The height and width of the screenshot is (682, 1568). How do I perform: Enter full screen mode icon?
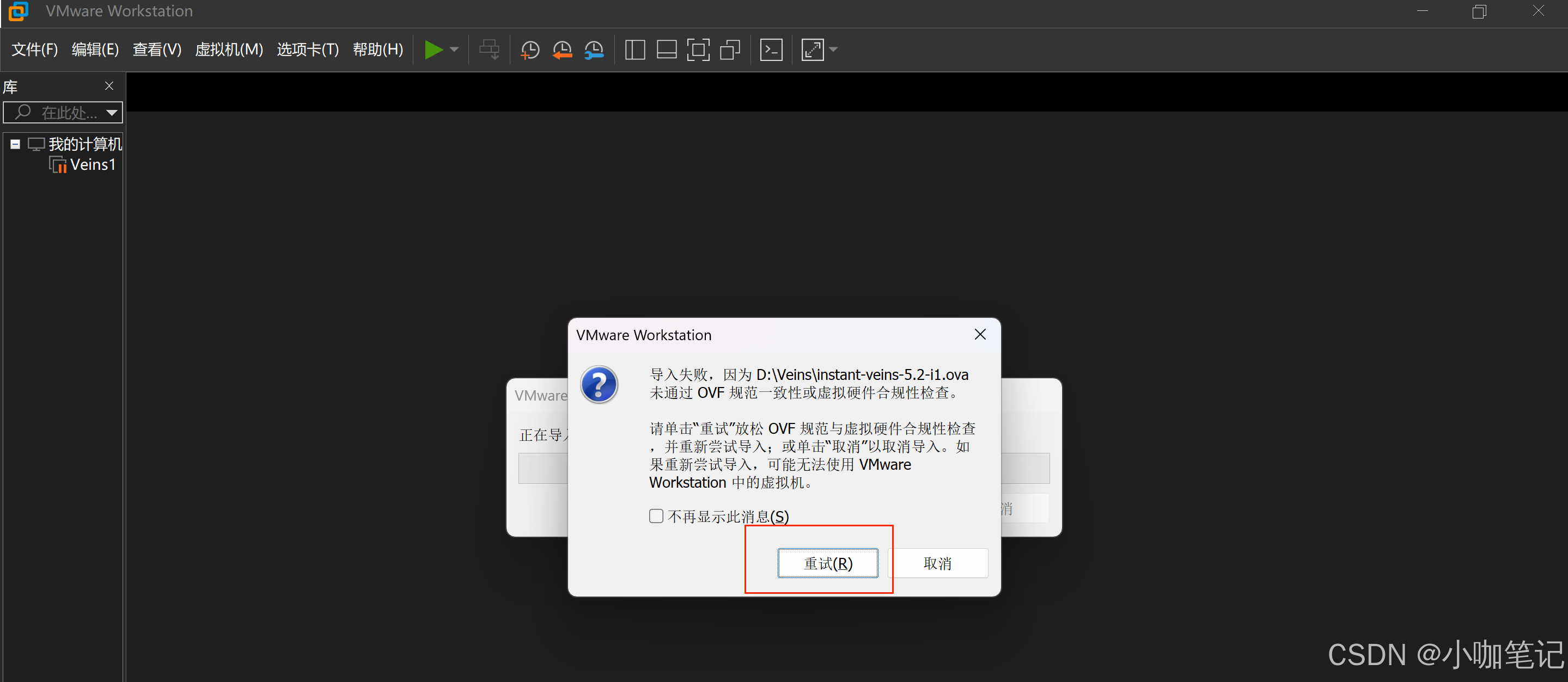click(698, 50)
